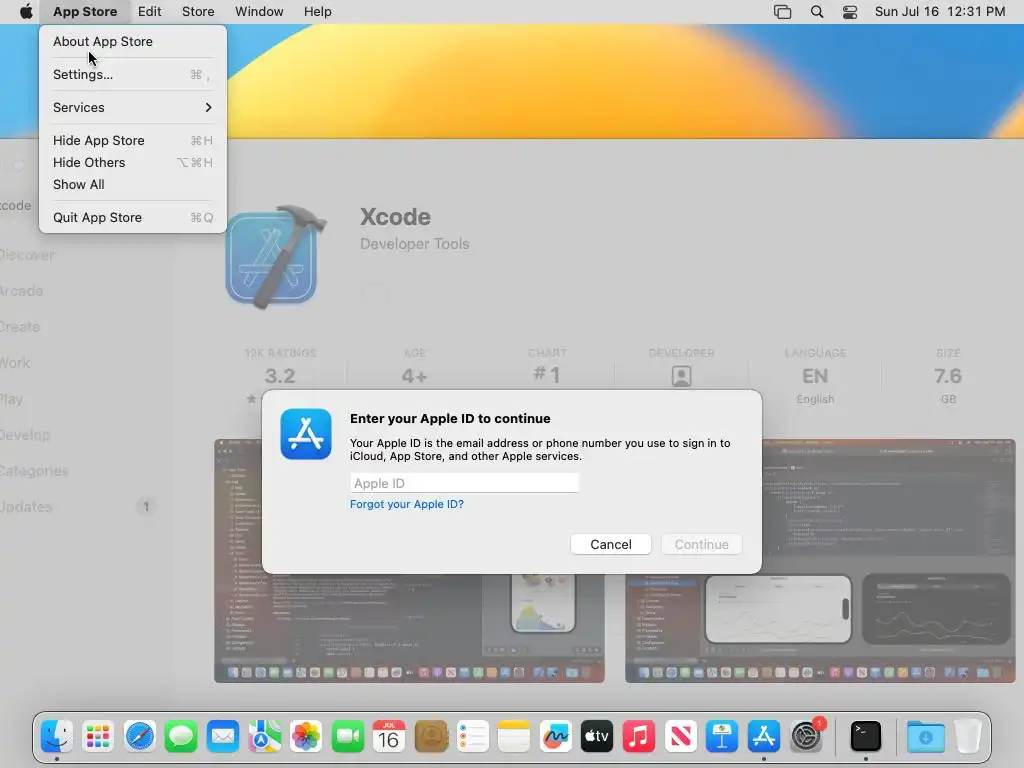This screenshot has width=1024, height=768.
Task: Open News from the Dock
Action: point(680,737)
